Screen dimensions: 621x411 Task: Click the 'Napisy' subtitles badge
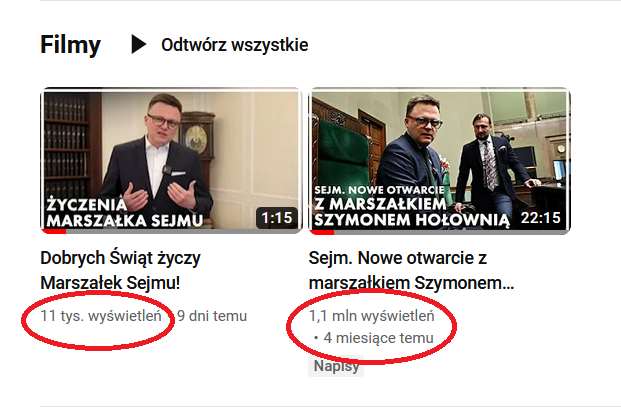pyautogui.click(x=336, y=366)
